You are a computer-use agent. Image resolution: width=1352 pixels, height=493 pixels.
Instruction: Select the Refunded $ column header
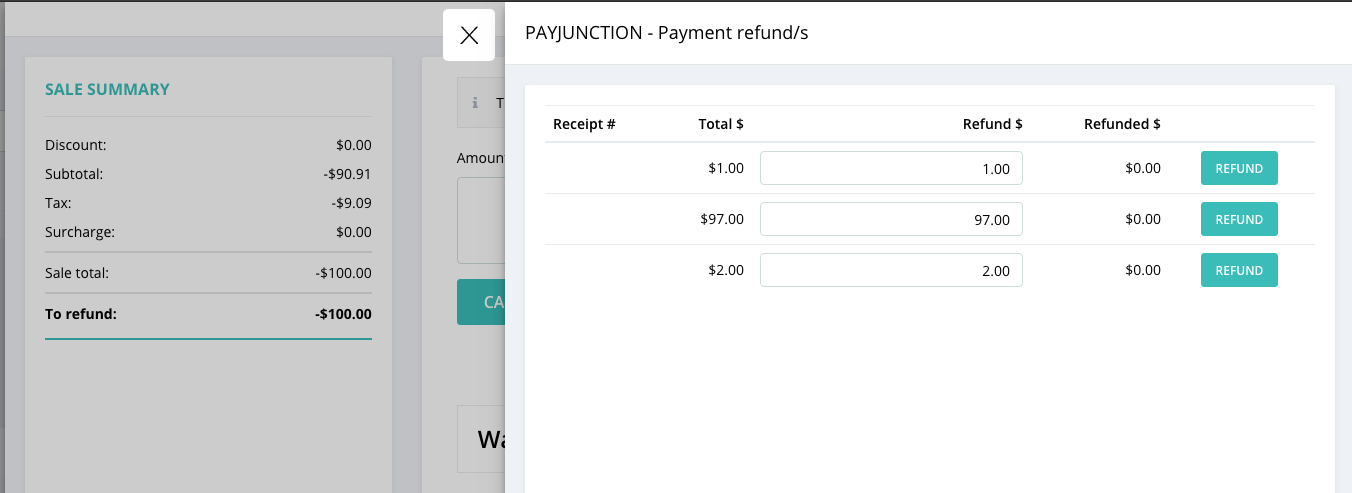click(x=1122, y=124)
